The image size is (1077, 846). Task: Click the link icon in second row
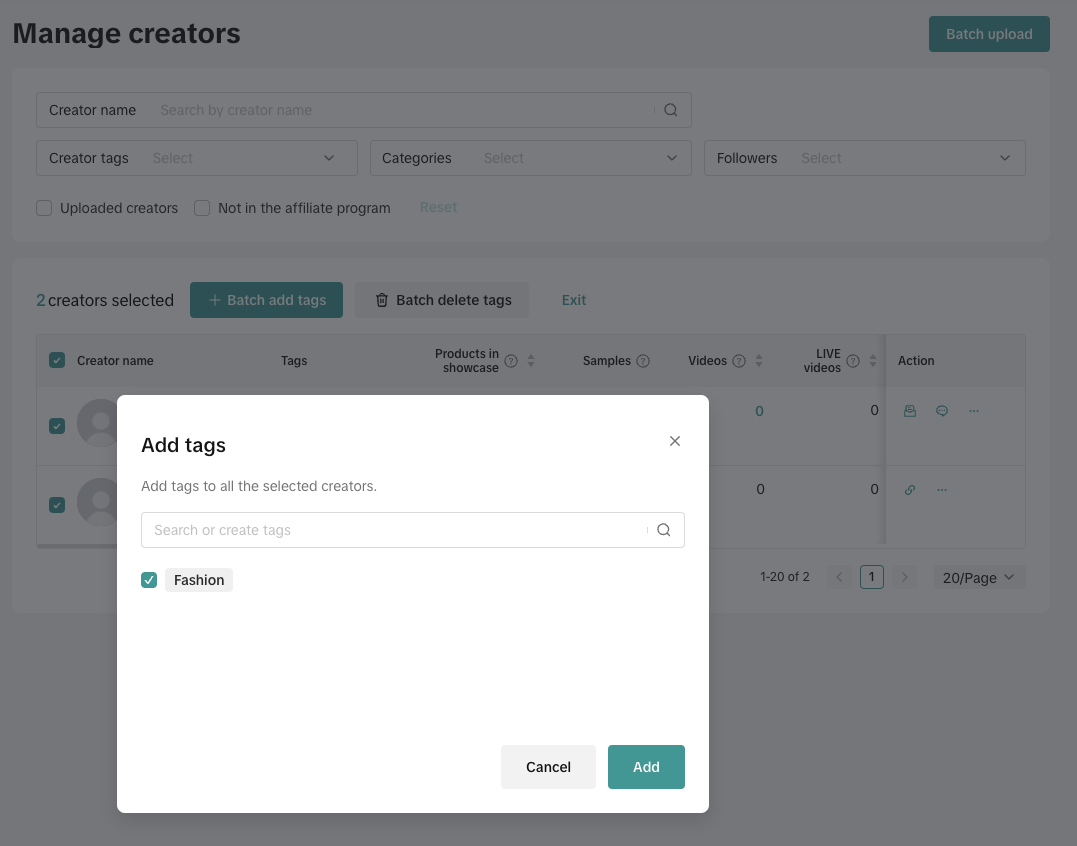point(910,490)
